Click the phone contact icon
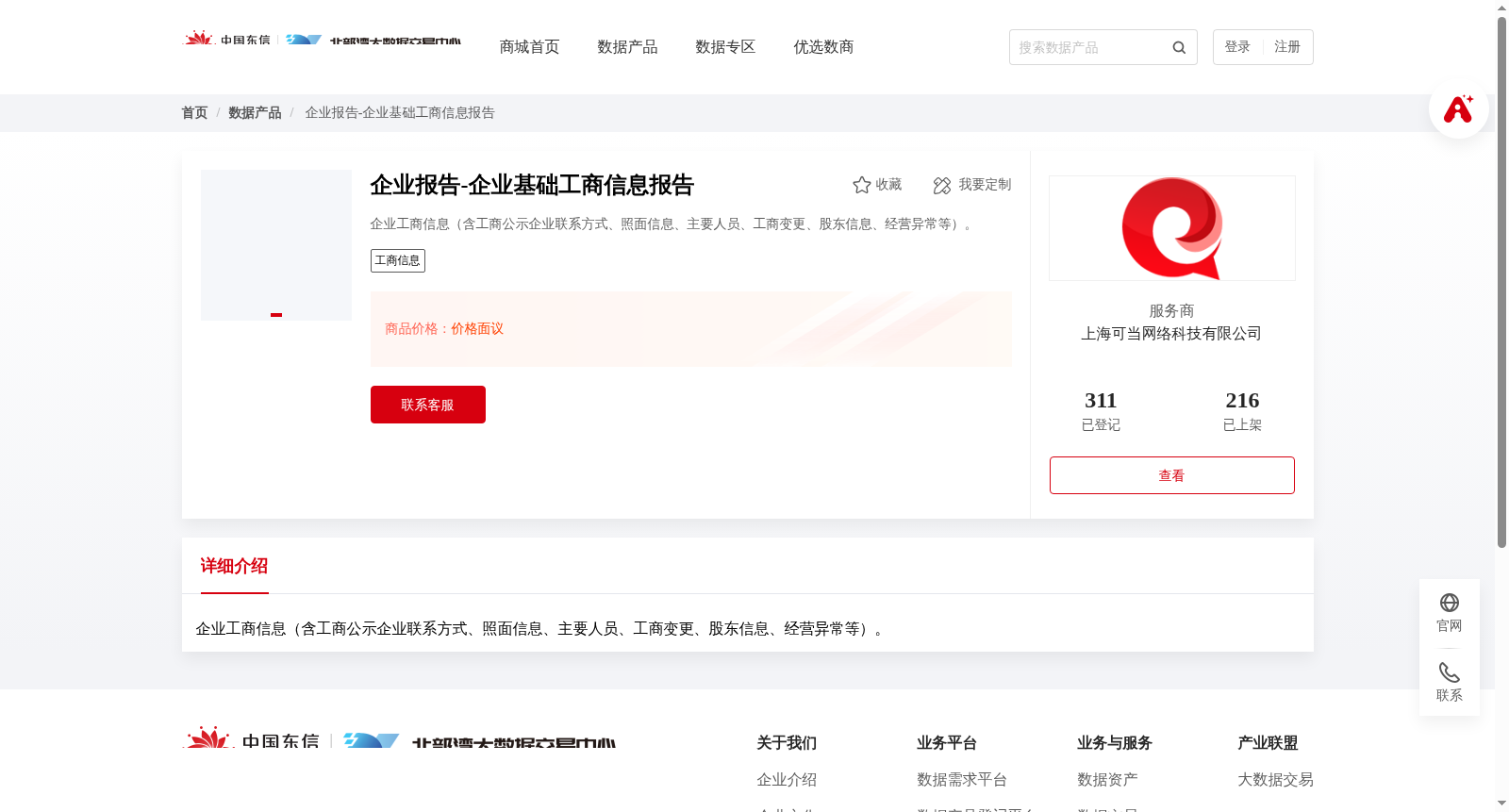Screen dimensions: 1509x812 (x=1450, y=672)
